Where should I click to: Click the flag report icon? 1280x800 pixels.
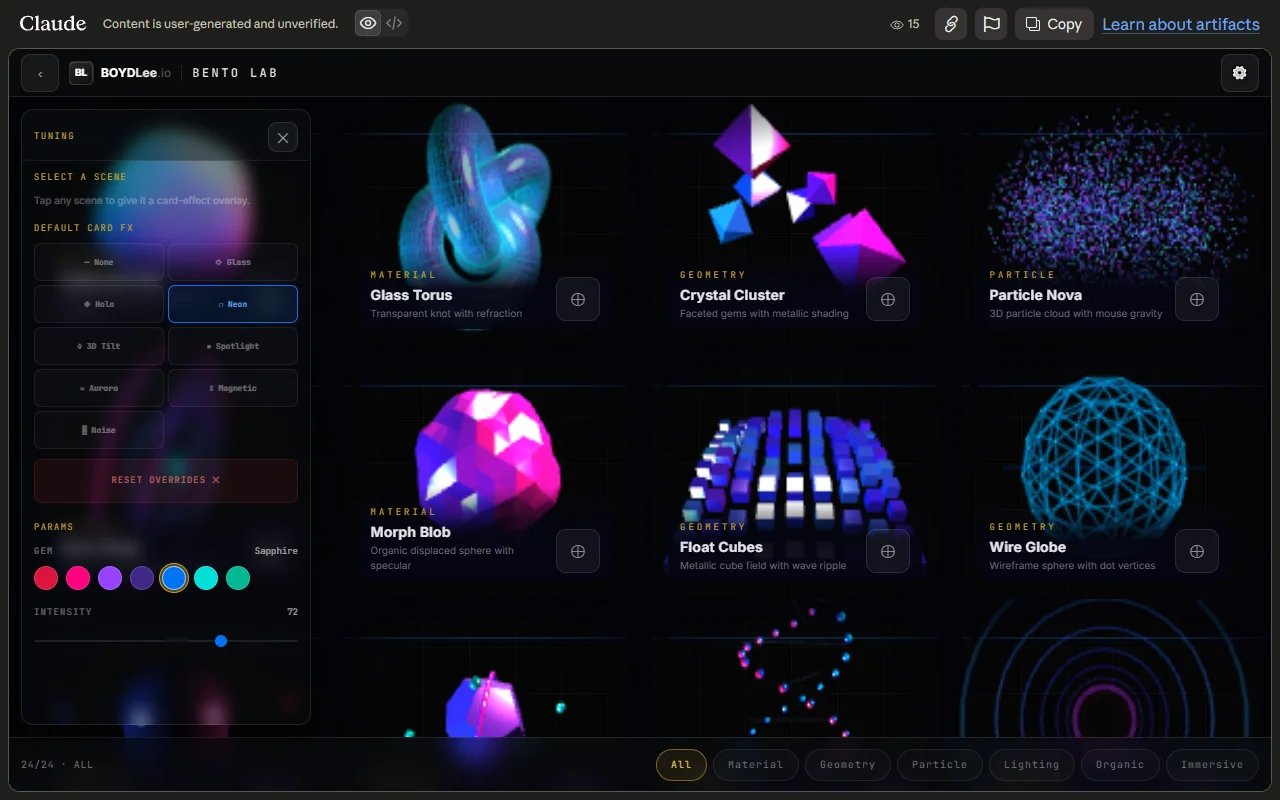(x=991, y=24)
